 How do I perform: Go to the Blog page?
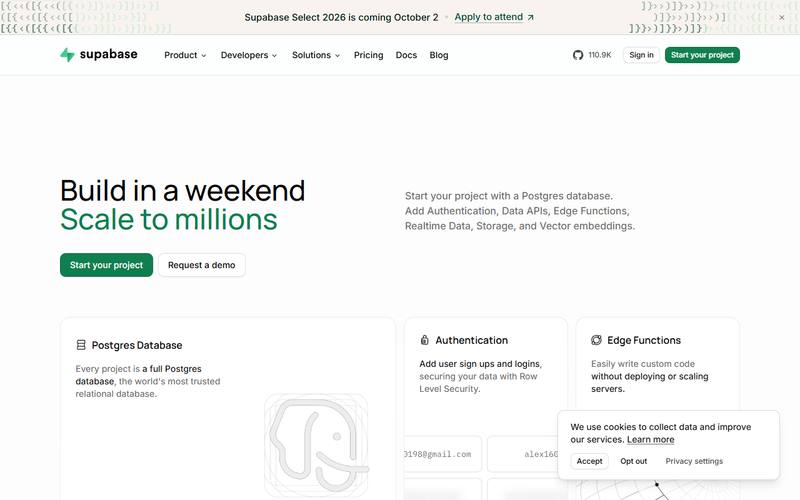tap(439, 55)
